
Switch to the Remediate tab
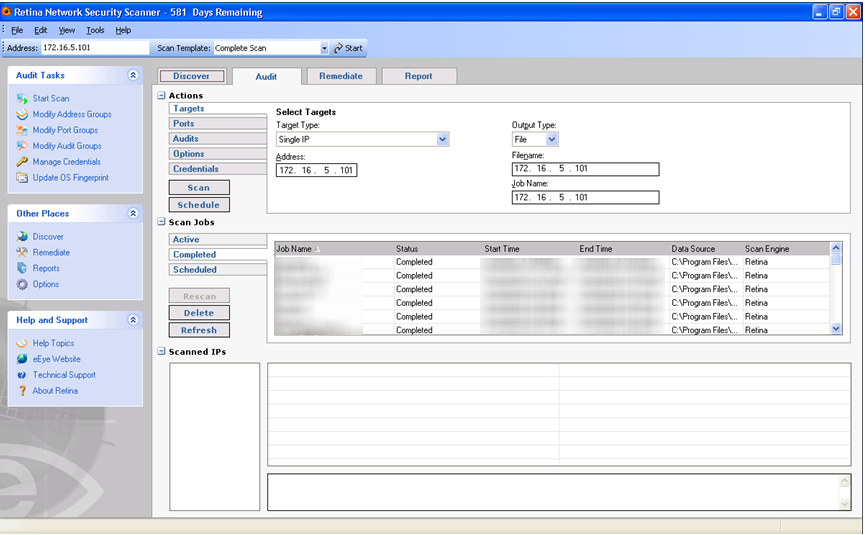coord(341,76)
